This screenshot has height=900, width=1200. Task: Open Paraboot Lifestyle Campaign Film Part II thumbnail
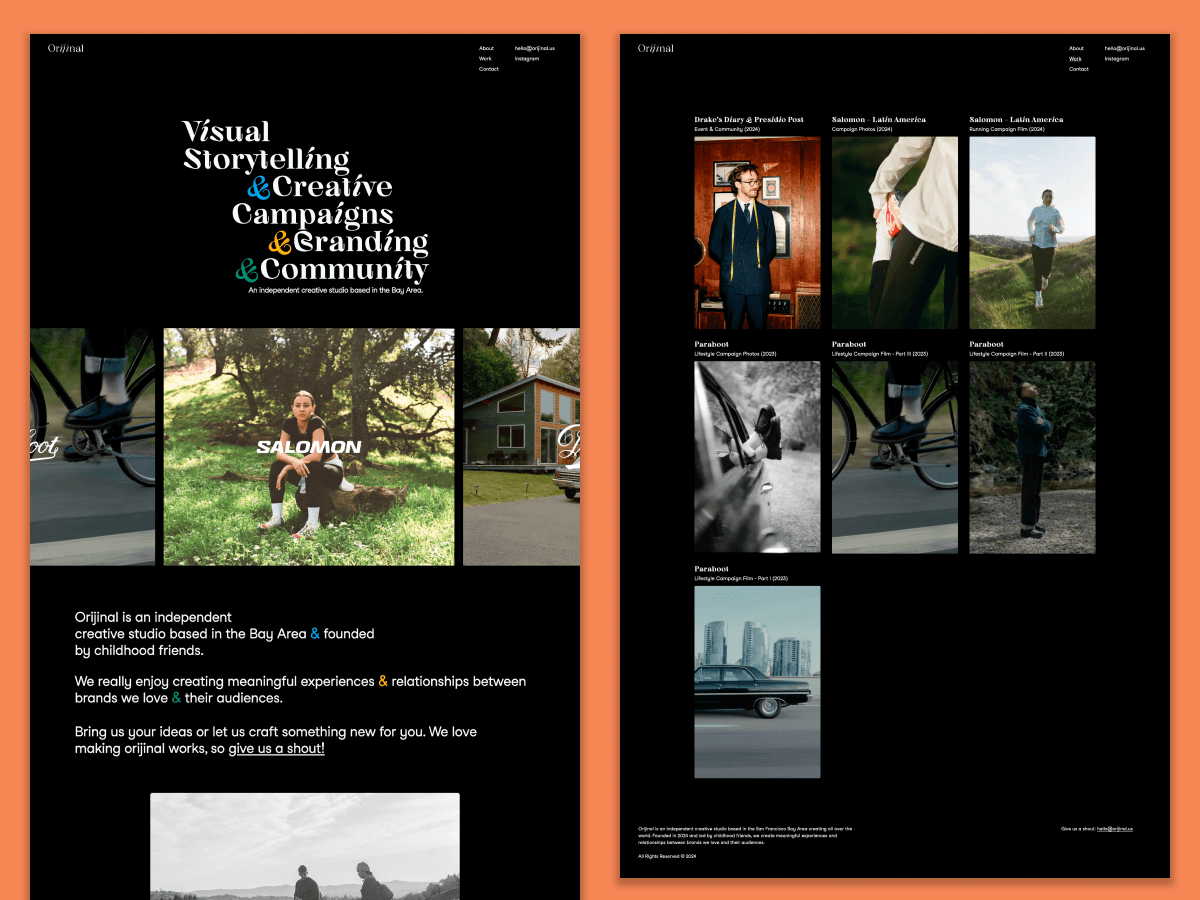(1031, 457)
